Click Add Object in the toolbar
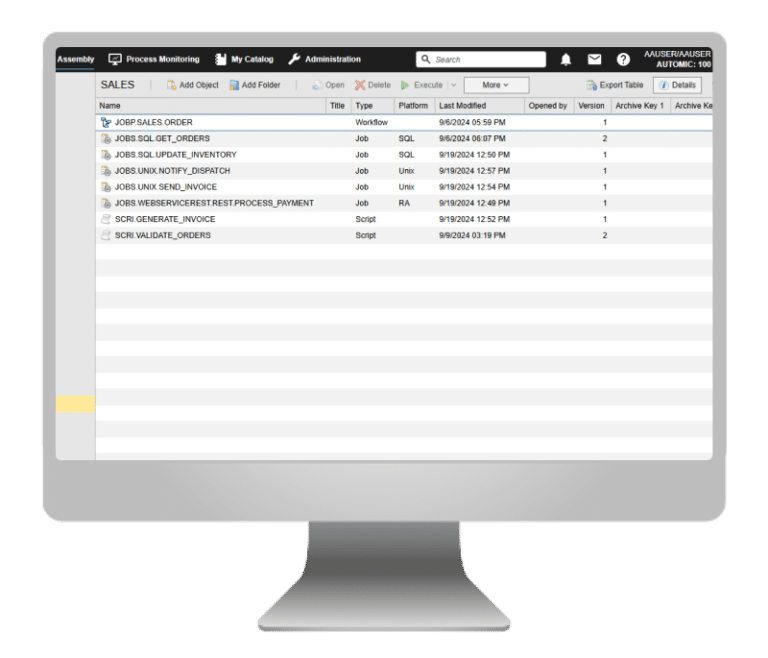 [192, 85]
